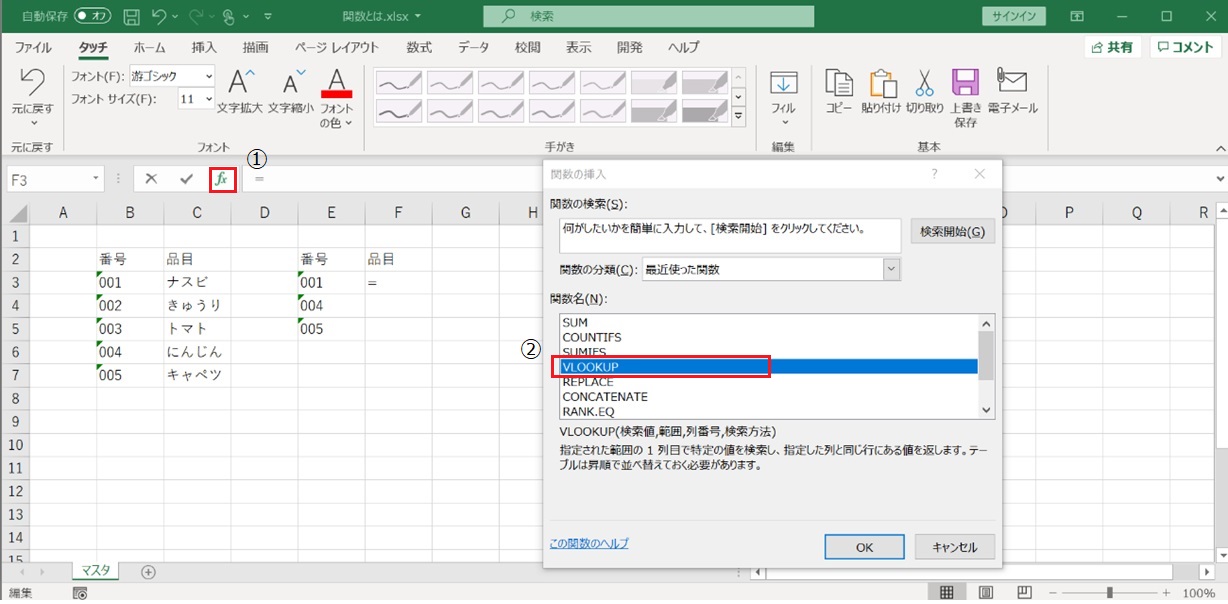Open the この関数のヘルプ help link

point(589,543)
